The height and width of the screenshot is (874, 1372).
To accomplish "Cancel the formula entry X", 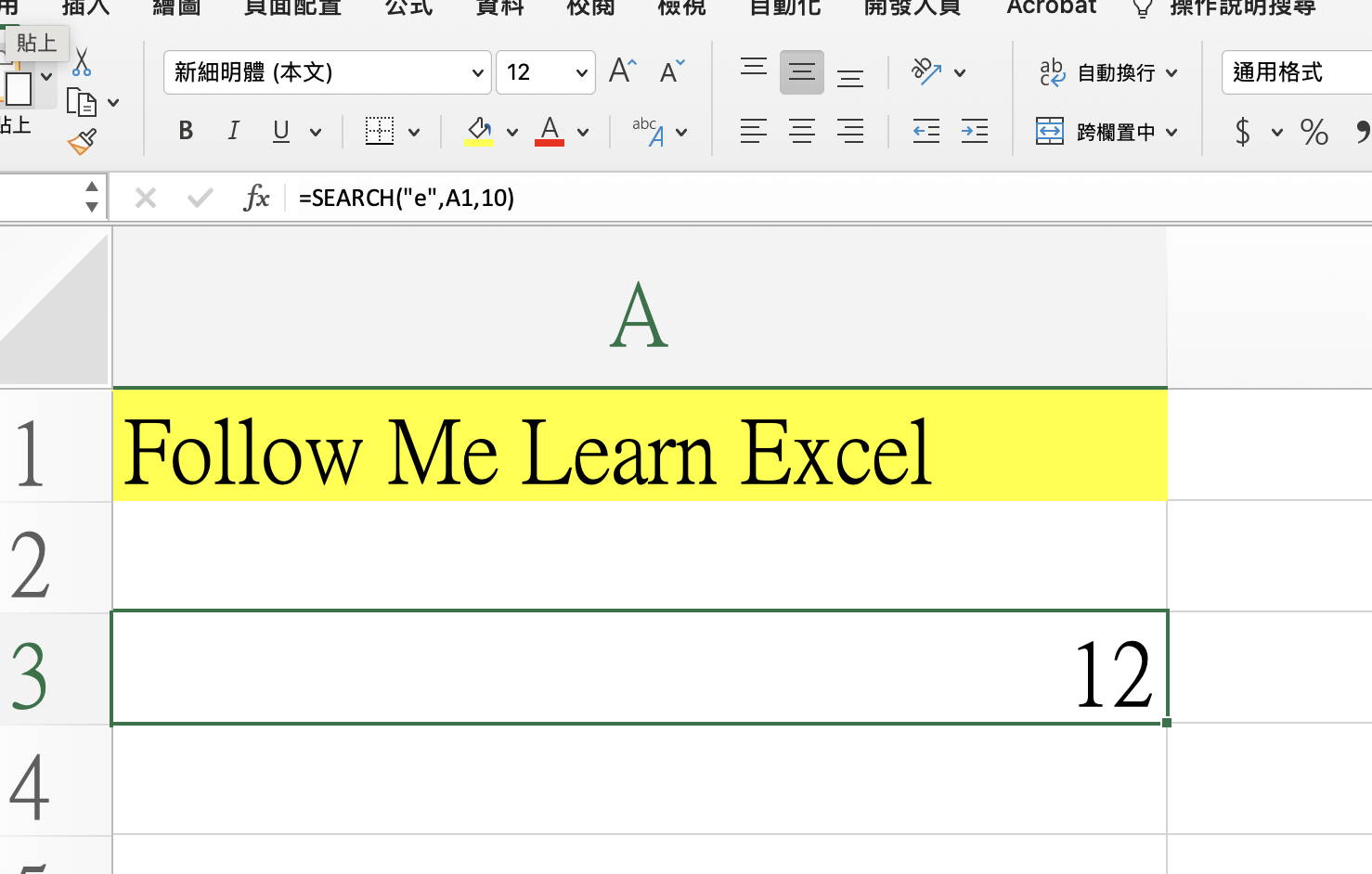I will tap(146, 198).
